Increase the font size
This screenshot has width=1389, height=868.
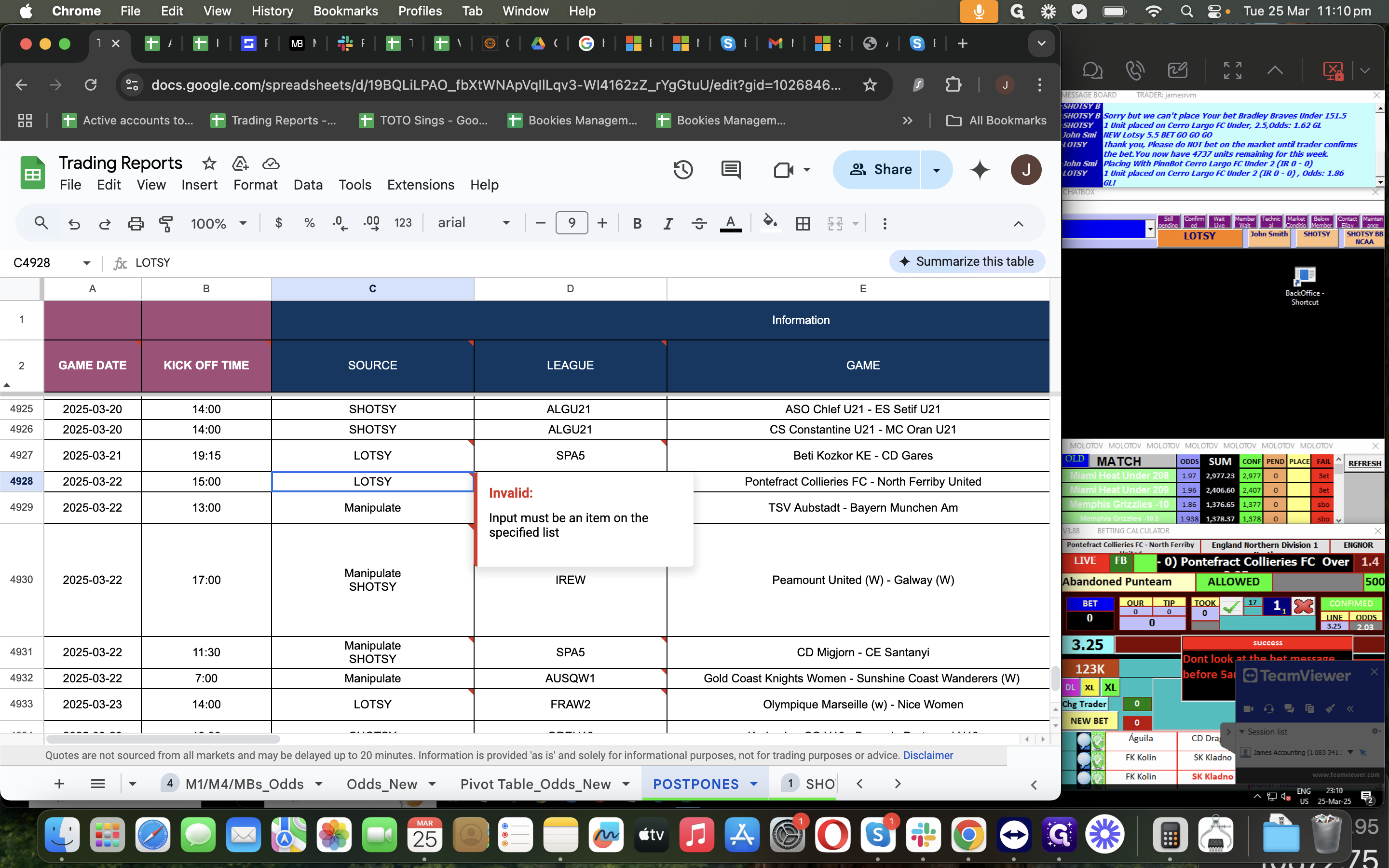tap(602, 223)
